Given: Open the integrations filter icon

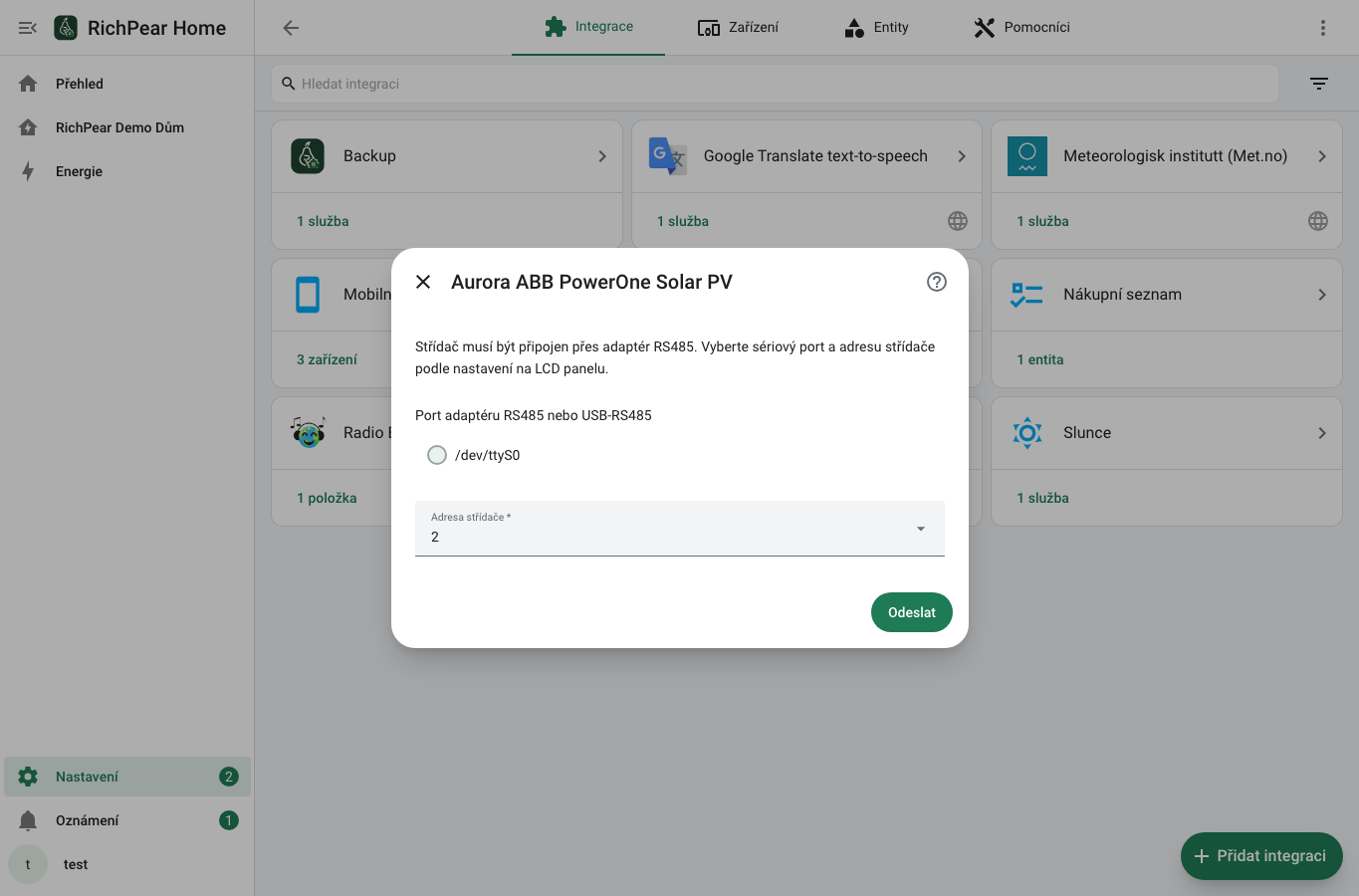Looking at the screenshot, I should click(1319, 84).
